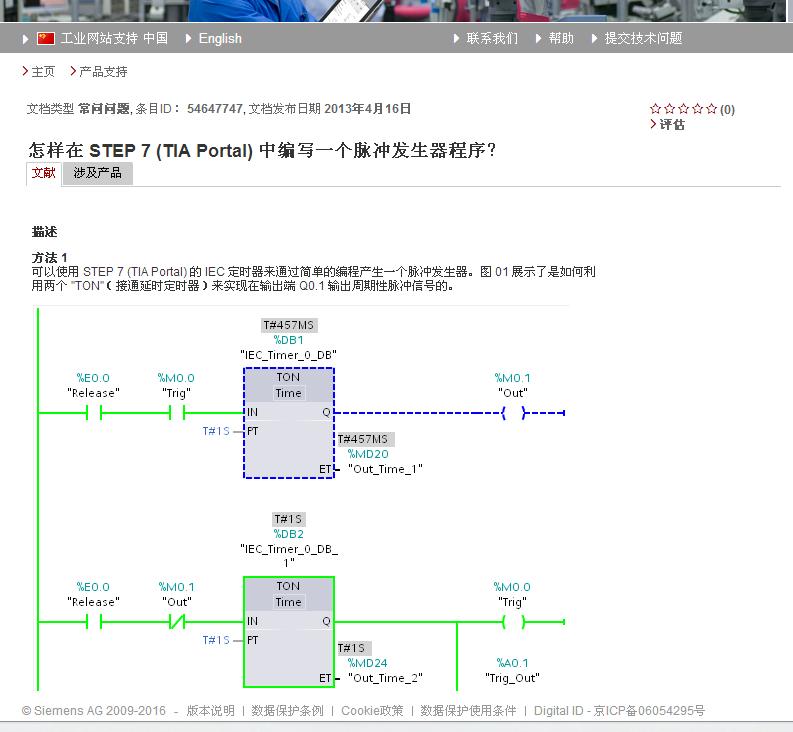Click the first TON timer block DB1
Image resolution: width=793 pixels, height=732 pixels.
tap(289, 423)
